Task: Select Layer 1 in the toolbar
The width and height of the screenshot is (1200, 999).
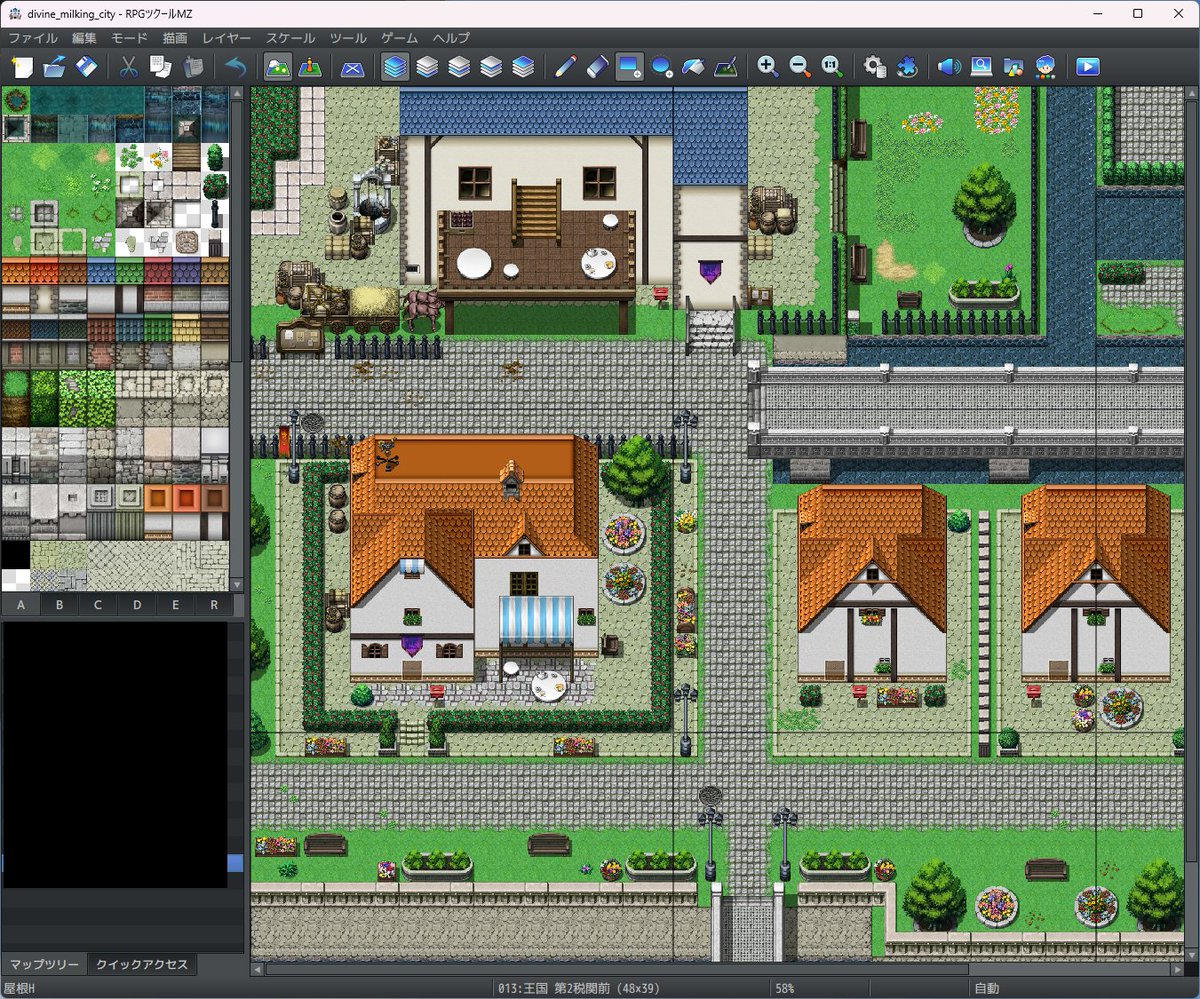Action: (x=427, y=67)
